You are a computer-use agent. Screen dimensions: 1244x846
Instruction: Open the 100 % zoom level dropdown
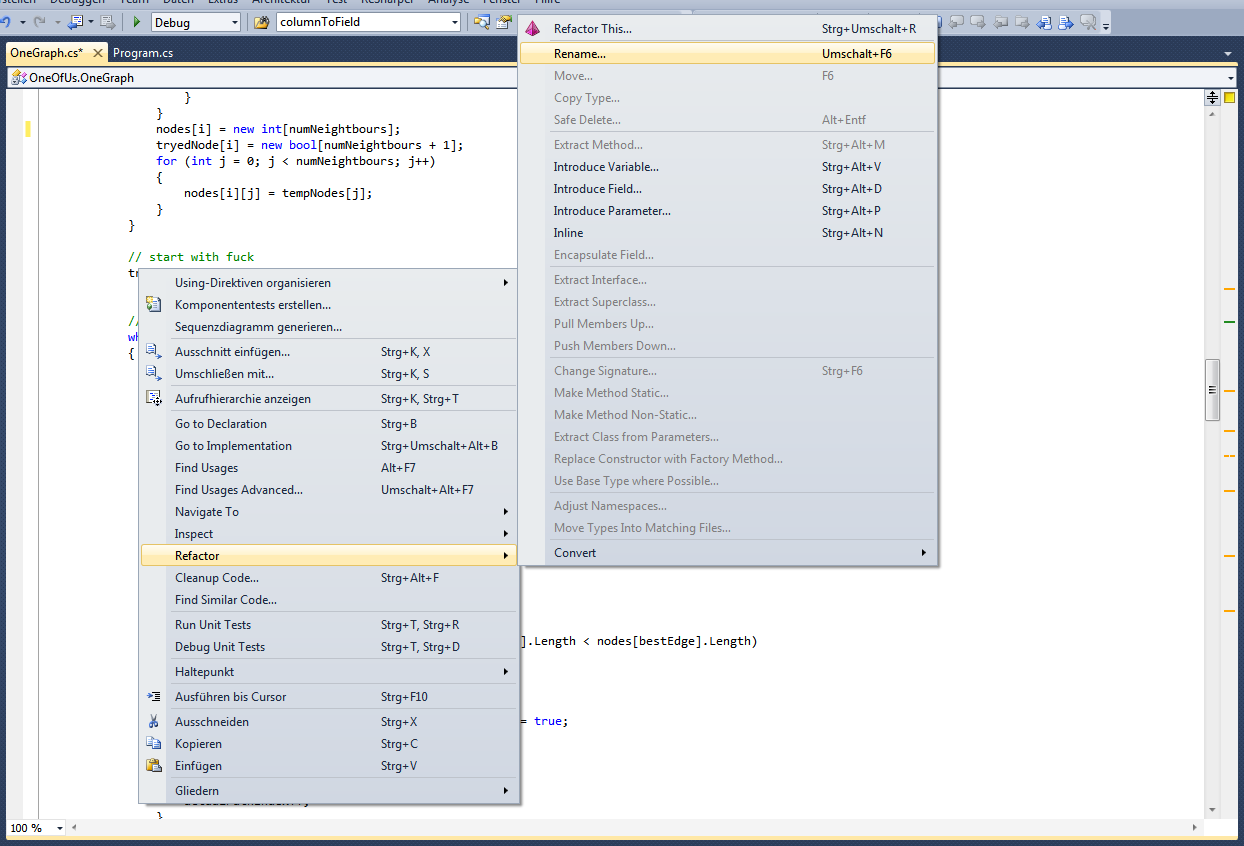[60, 828]
